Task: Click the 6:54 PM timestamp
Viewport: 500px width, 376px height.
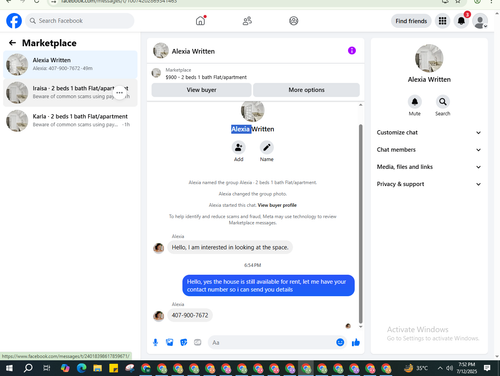Action: point(252,265)
